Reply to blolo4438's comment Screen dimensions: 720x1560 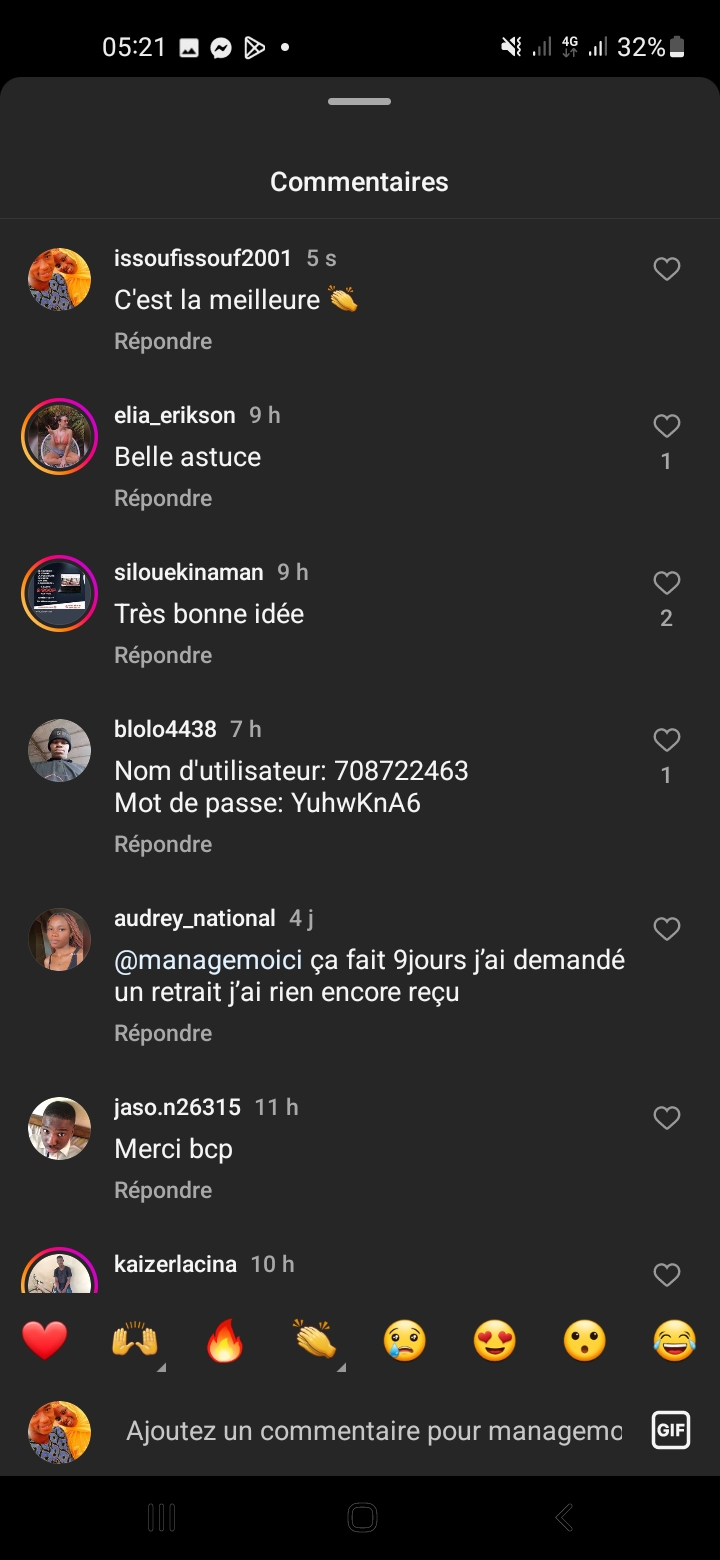coord(163,844)
